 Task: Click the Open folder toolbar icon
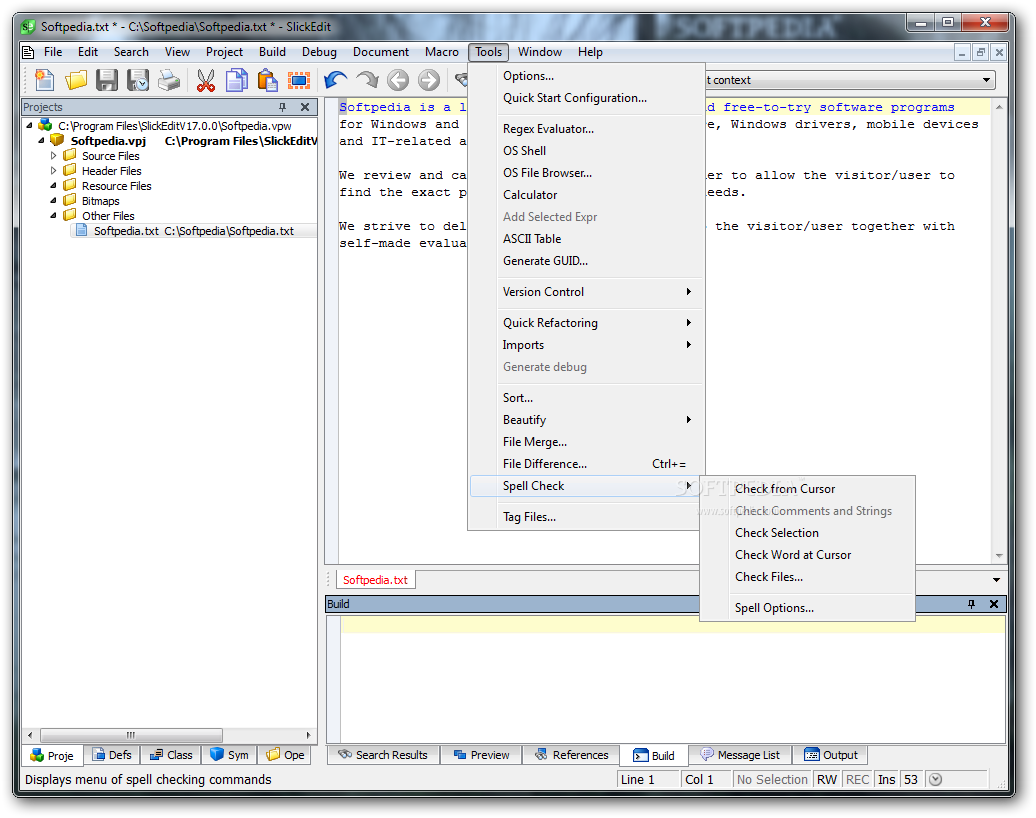[x=76, y=80]
